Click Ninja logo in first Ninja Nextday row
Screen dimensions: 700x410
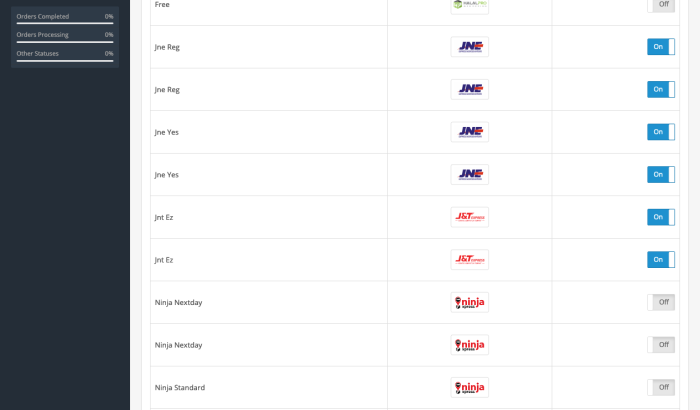pos(470,302)
